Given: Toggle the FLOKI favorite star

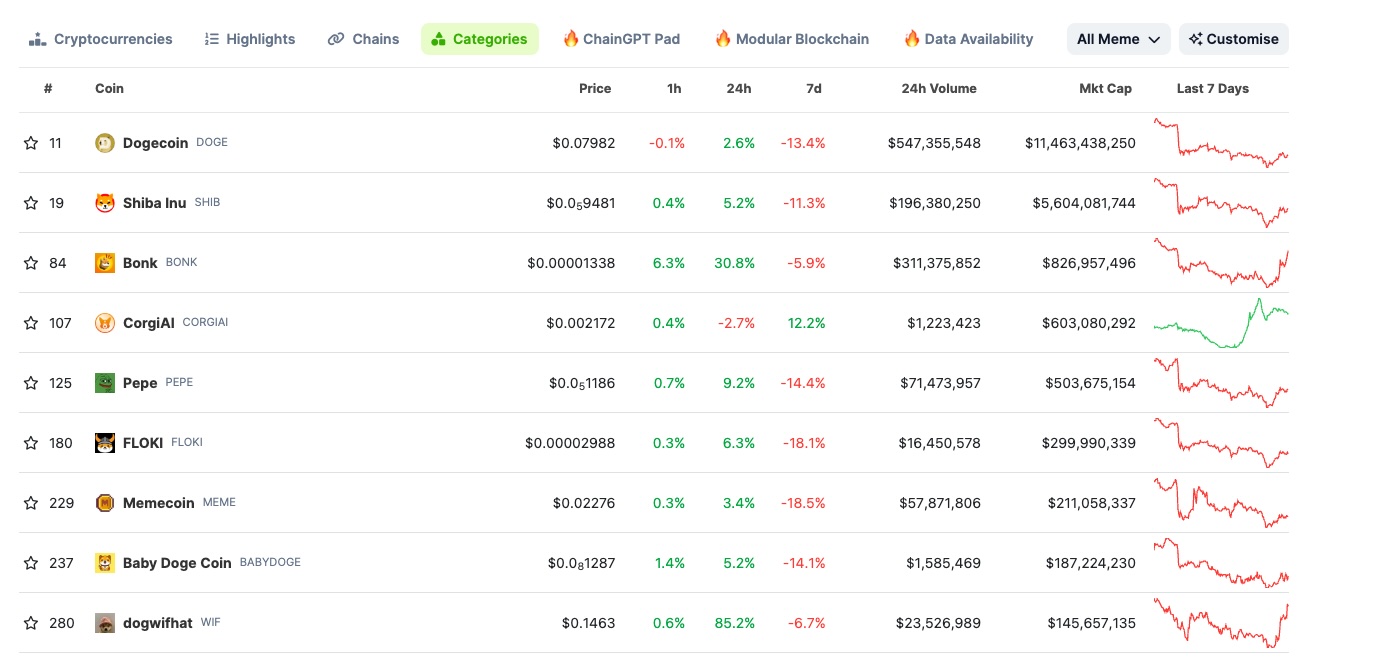Looking at the screenshot, I should (31, 443).
